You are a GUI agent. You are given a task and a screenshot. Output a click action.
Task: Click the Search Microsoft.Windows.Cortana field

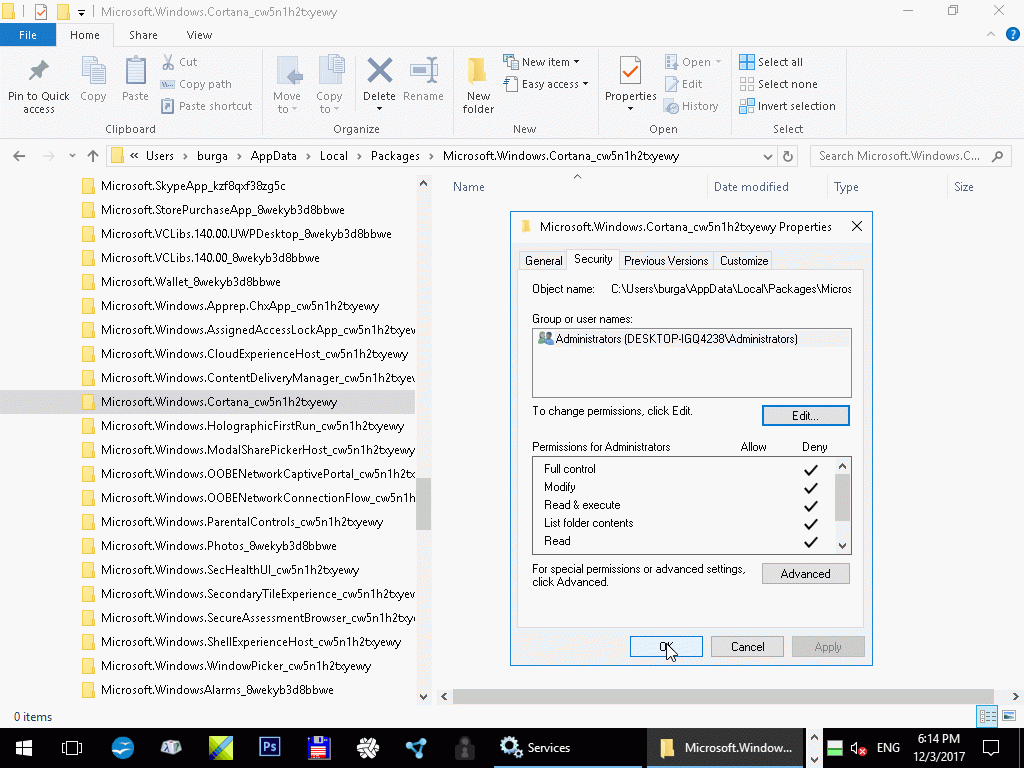(910, 156)
